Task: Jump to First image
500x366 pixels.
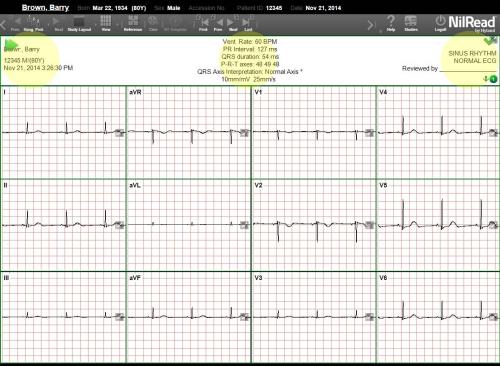Action: 203,23
